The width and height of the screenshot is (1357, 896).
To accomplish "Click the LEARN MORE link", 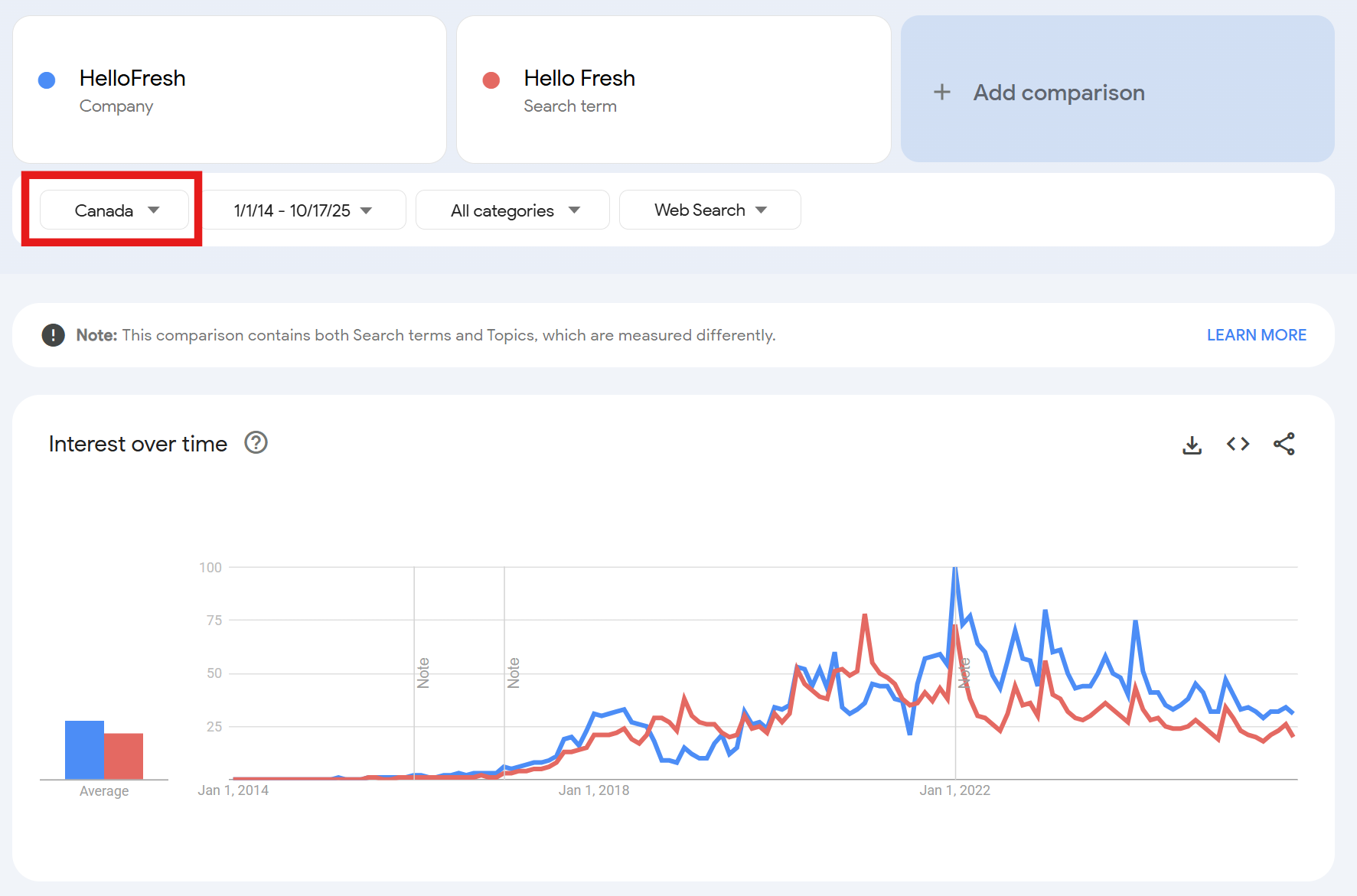I will (1256, 335).
